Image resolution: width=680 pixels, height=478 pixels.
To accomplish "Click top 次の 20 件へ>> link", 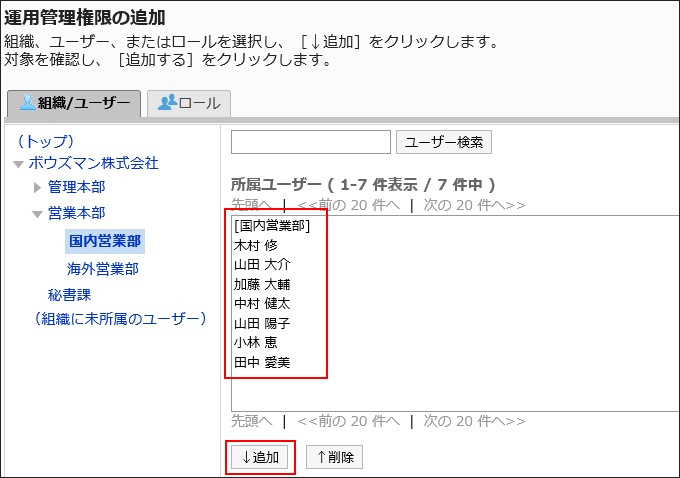I will 474,205.
